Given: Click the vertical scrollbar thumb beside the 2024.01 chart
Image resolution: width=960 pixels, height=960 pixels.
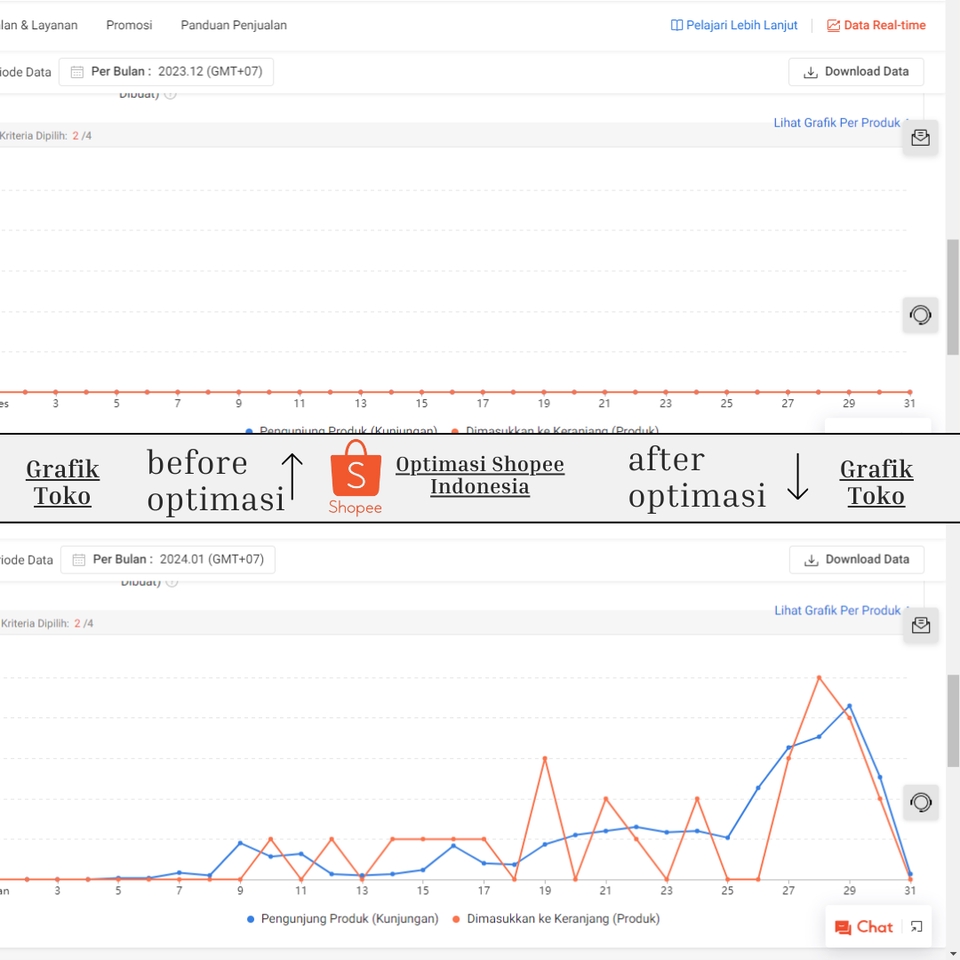Looking at the screenshot, I should [953, 720].
